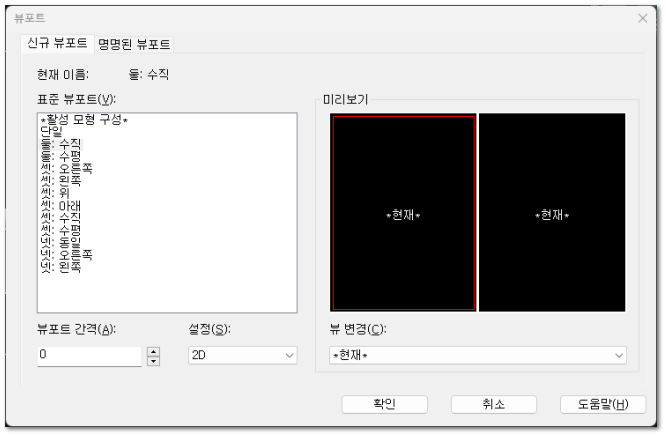Open help via 도움말(H) button
The height and width of the screenshot is (436, 666).
click(603, 404)
